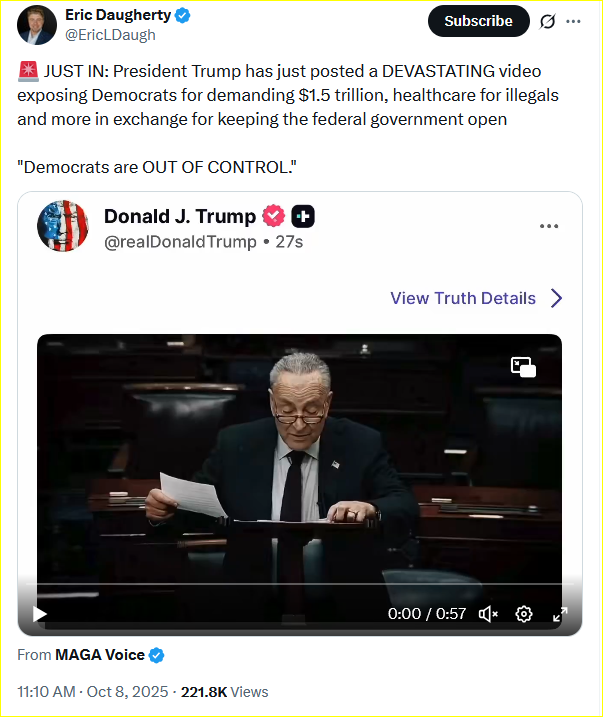
Task: Click Eric Daugherty's blue verified badge
Action: [183, 16]
